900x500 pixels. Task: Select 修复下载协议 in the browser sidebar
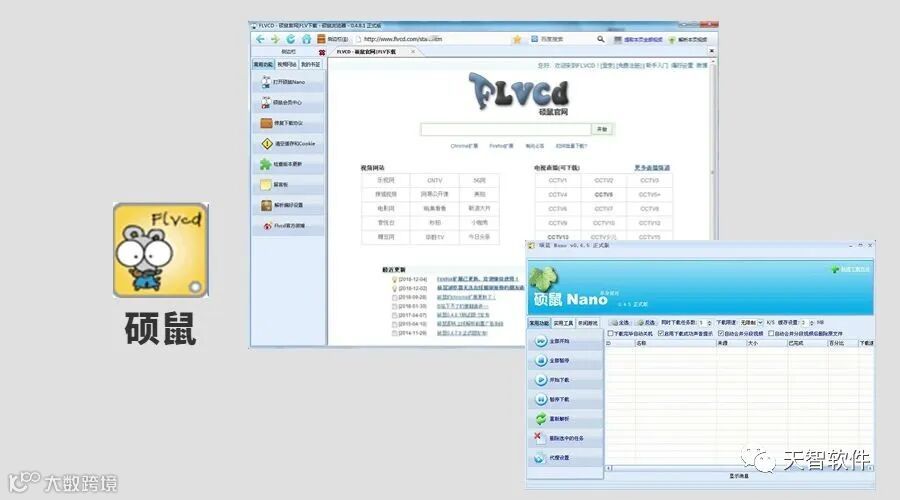click(289, 123)
